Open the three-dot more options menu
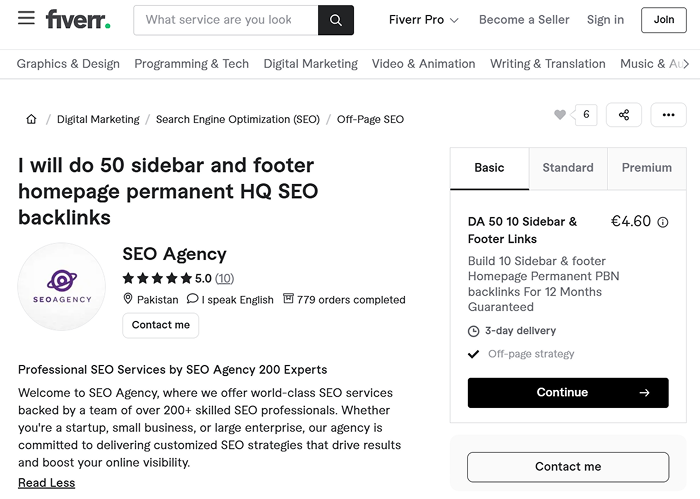Image resolution: width=700 pixels, height=499 pixels. 668,115
